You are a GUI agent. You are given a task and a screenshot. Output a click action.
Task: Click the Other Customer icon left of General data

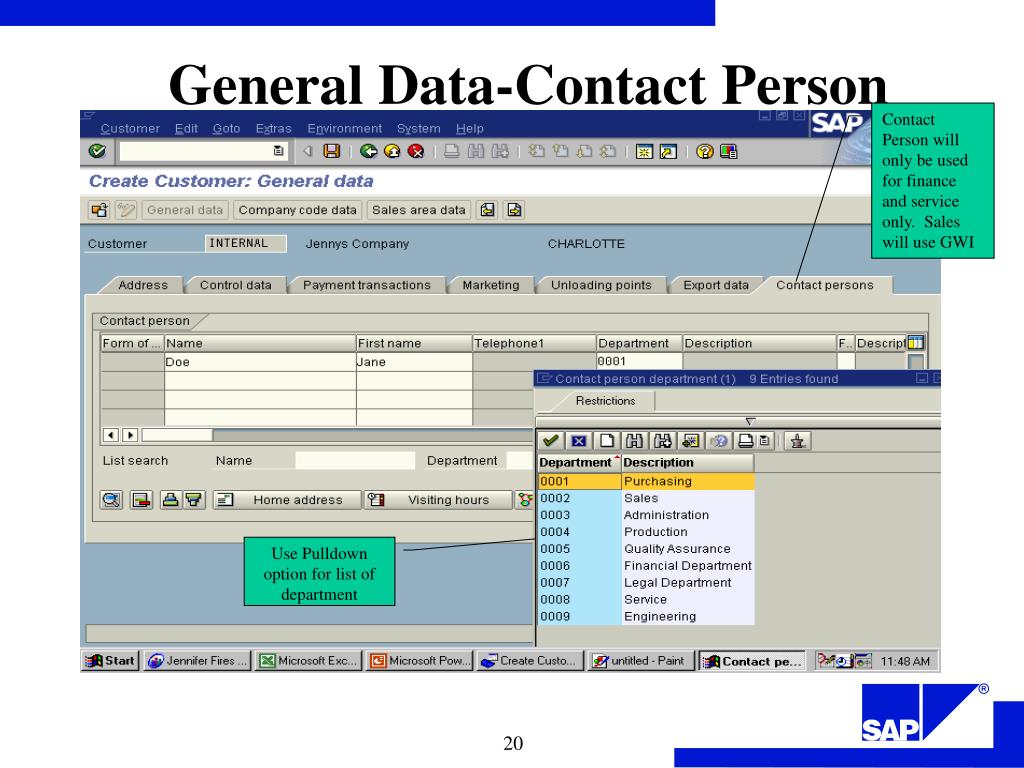(x=100, y=210)
